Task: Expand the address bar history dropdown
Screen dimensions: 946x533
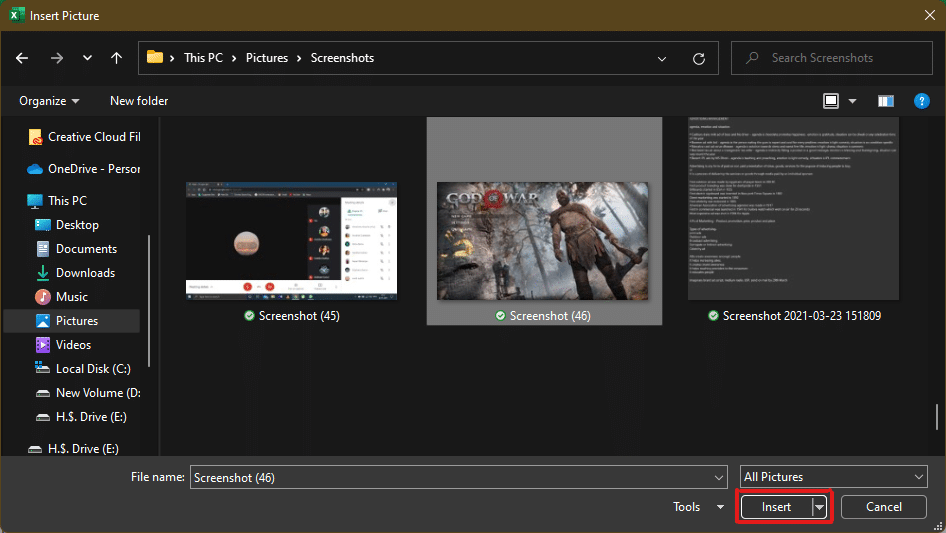Action: coord(662,59)
